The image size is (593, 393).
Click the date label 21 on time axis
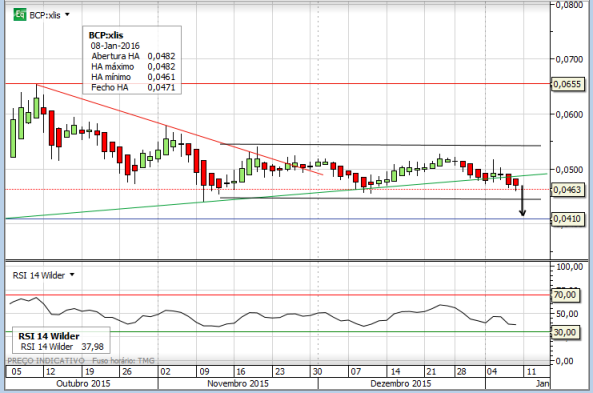(x=431, y=371)
